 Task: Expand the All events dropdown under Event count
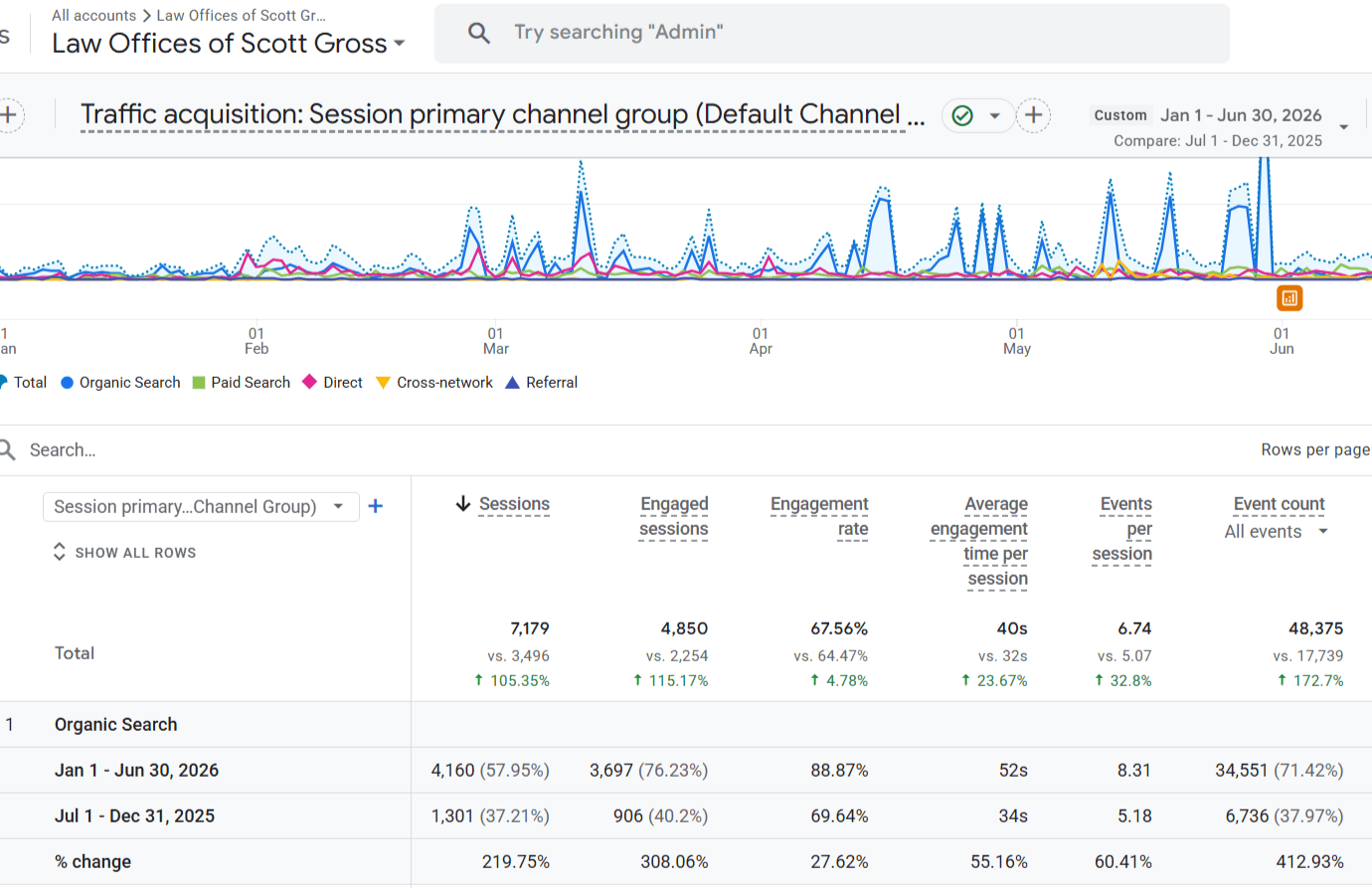(x=1277, y=532)
